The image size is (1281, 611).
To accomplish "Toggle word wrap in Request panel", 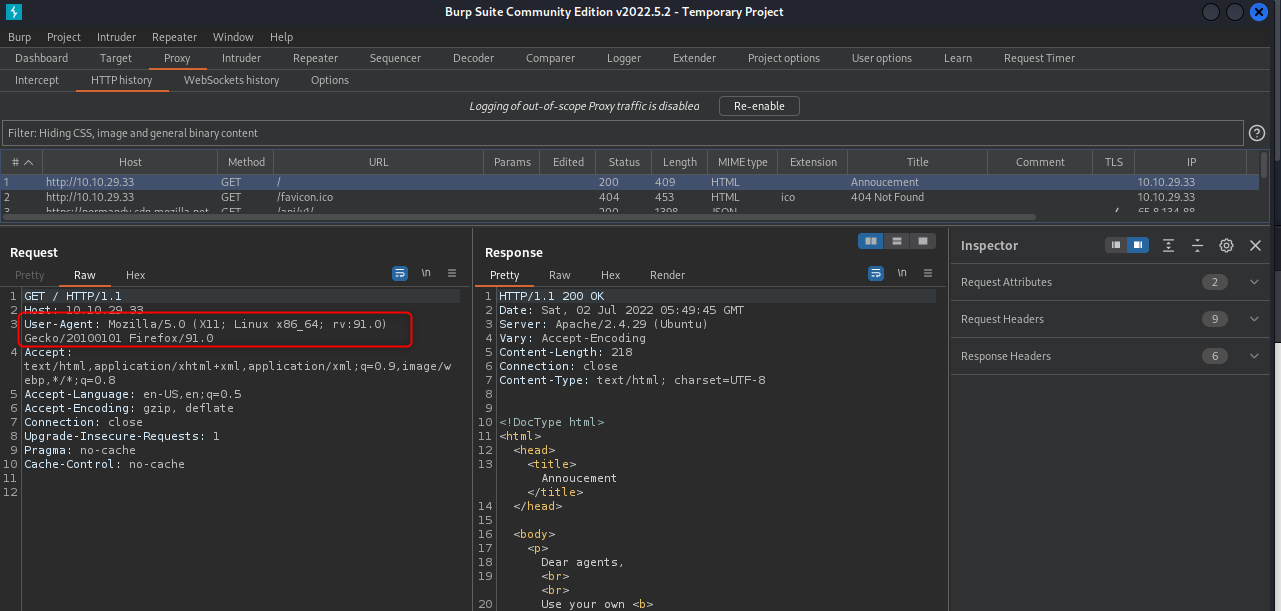I will point(400,273).
